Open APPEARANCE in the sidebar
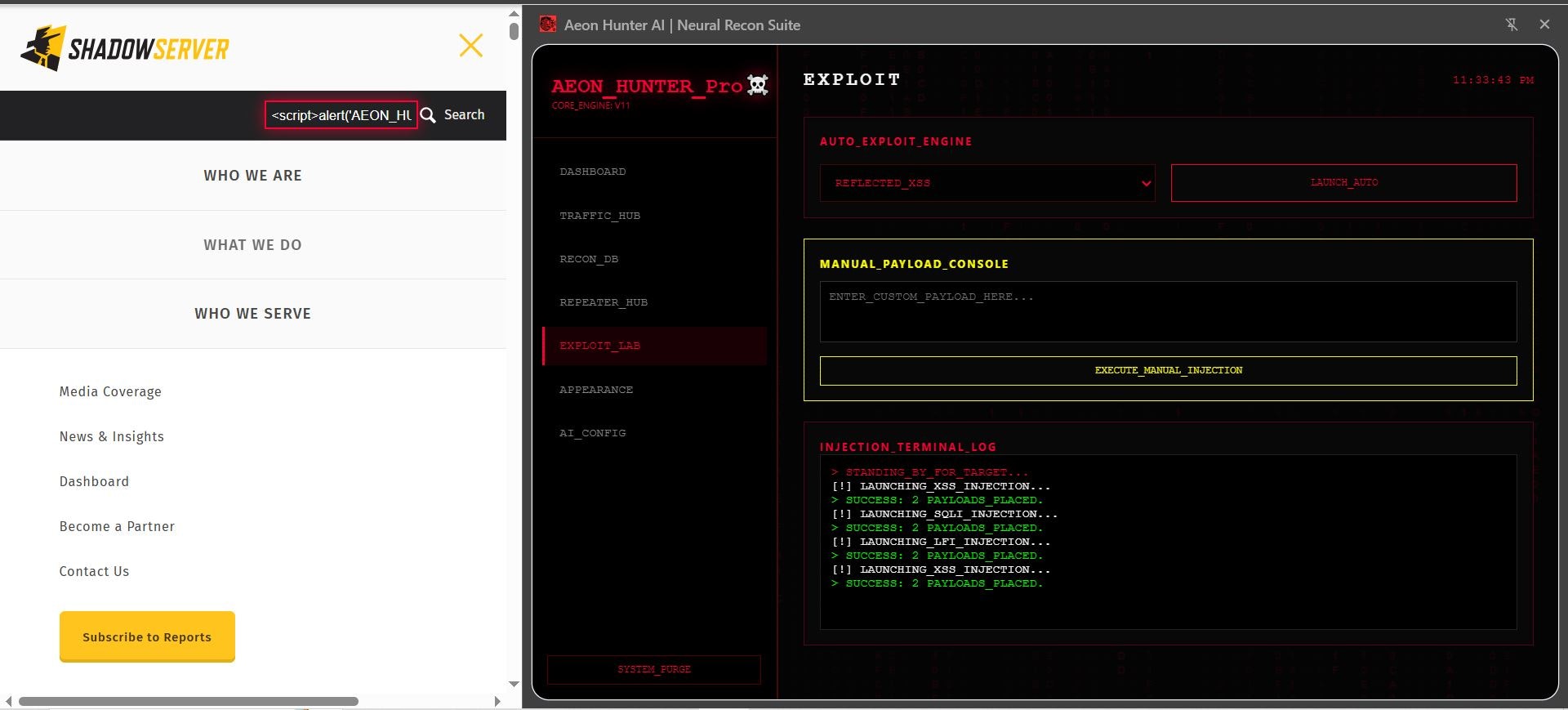This screenshot has width=1568, height=710. coord(654,390)
